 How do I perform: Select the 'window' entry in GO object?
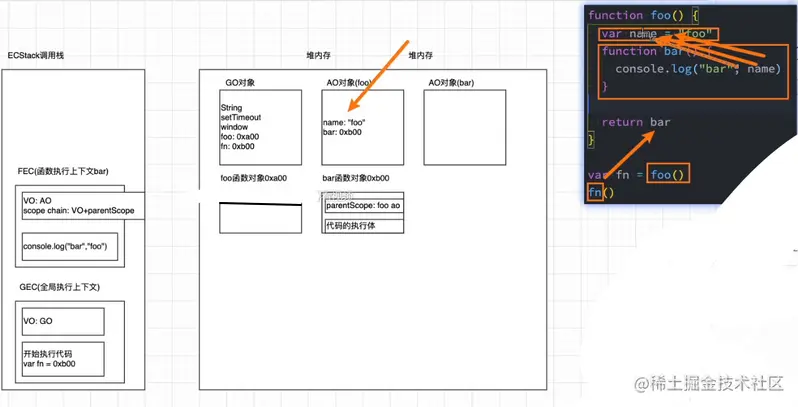[235, 127]
